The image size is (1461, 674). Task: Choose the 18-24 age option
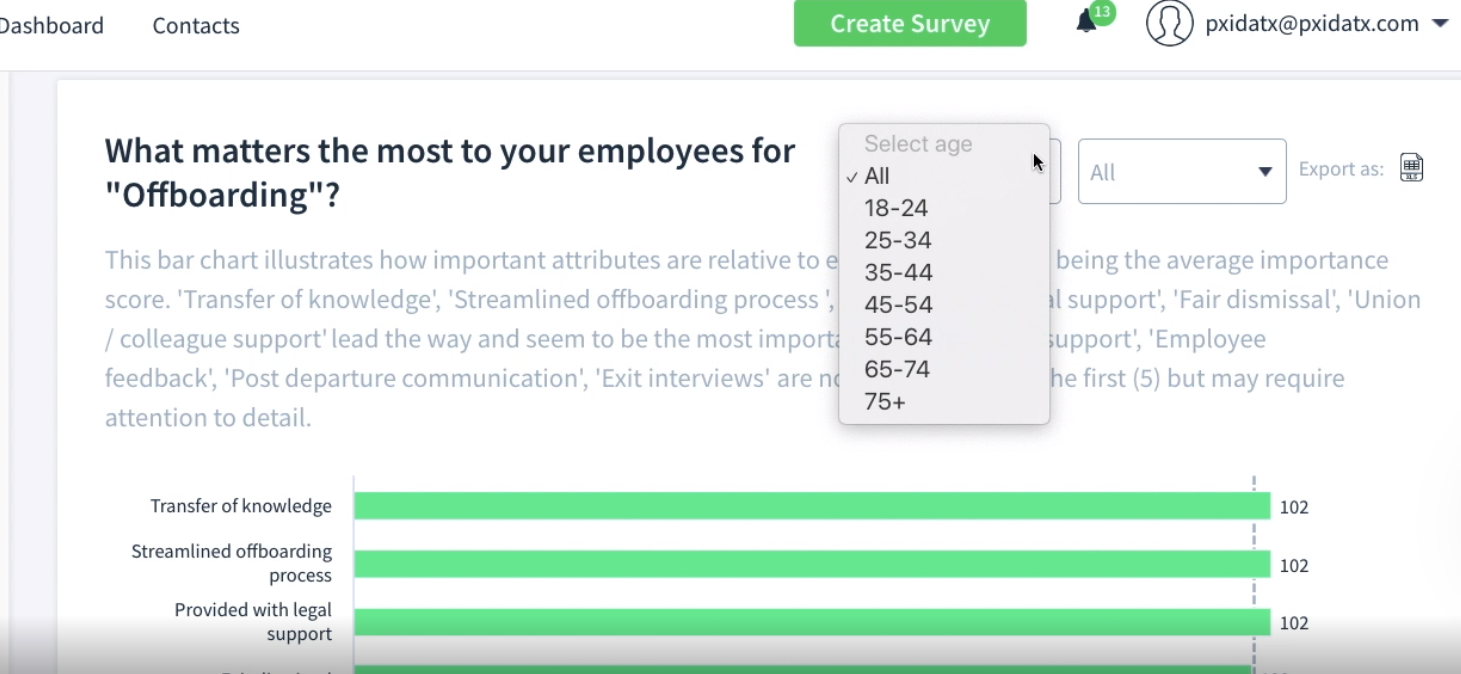click(896, 208)
